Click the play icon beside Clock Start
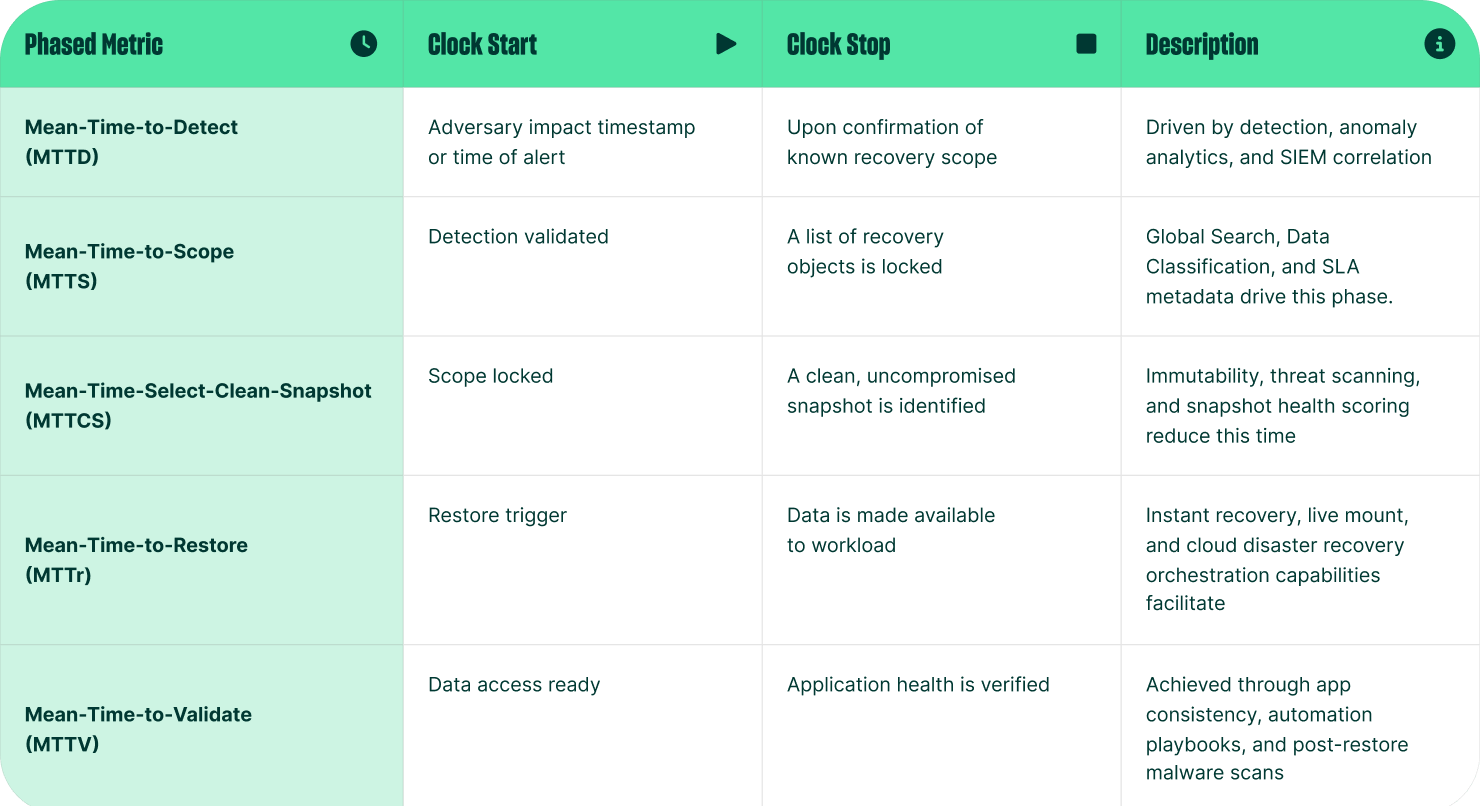 point(726,44)
